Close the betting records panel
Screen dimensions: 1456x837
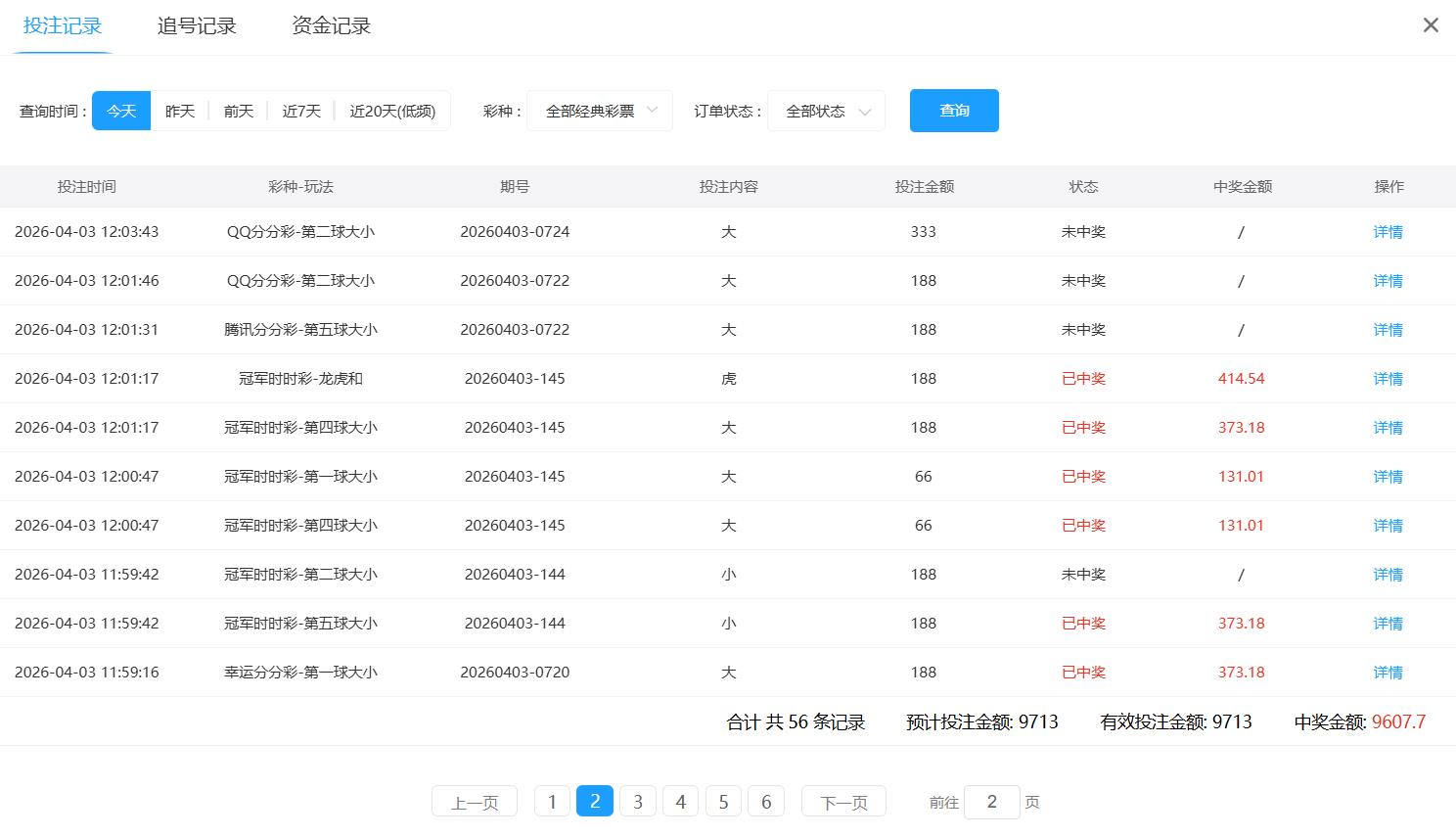pyautogui.click(x=1431, y=24)
